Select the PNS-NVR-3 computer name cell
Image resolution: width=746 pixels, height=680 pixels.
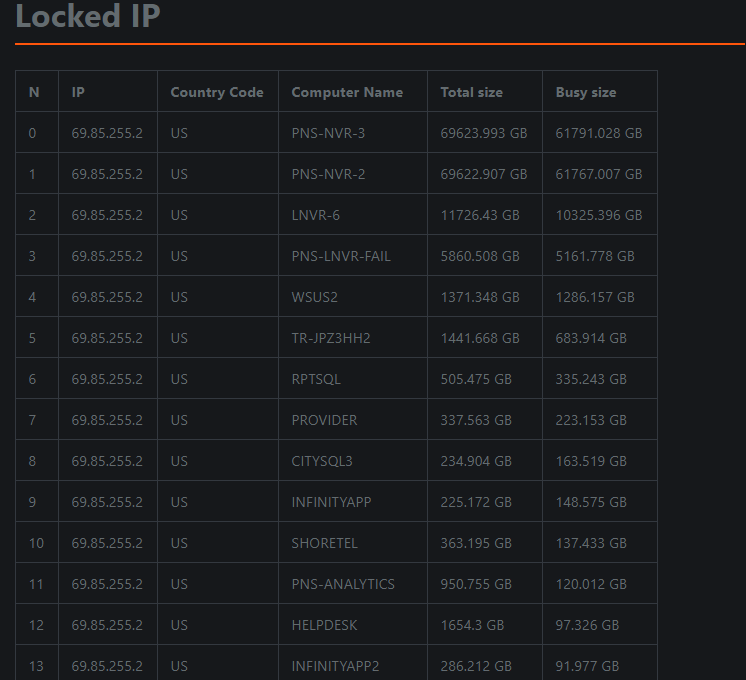click(x=328, y=133)
